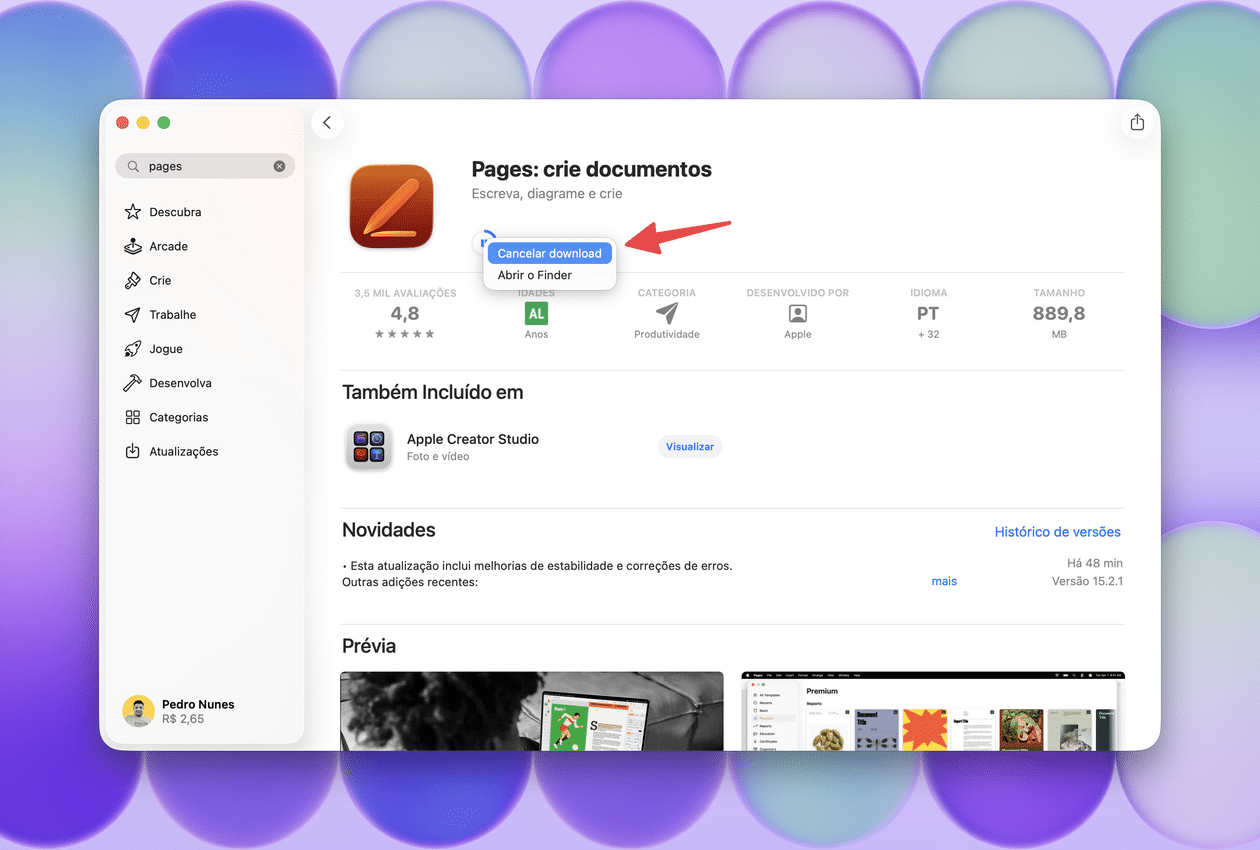Viewport: 1260px width, 850px height.
Task: Open the Descubra section in the sidebar
Action: point(175,212)
